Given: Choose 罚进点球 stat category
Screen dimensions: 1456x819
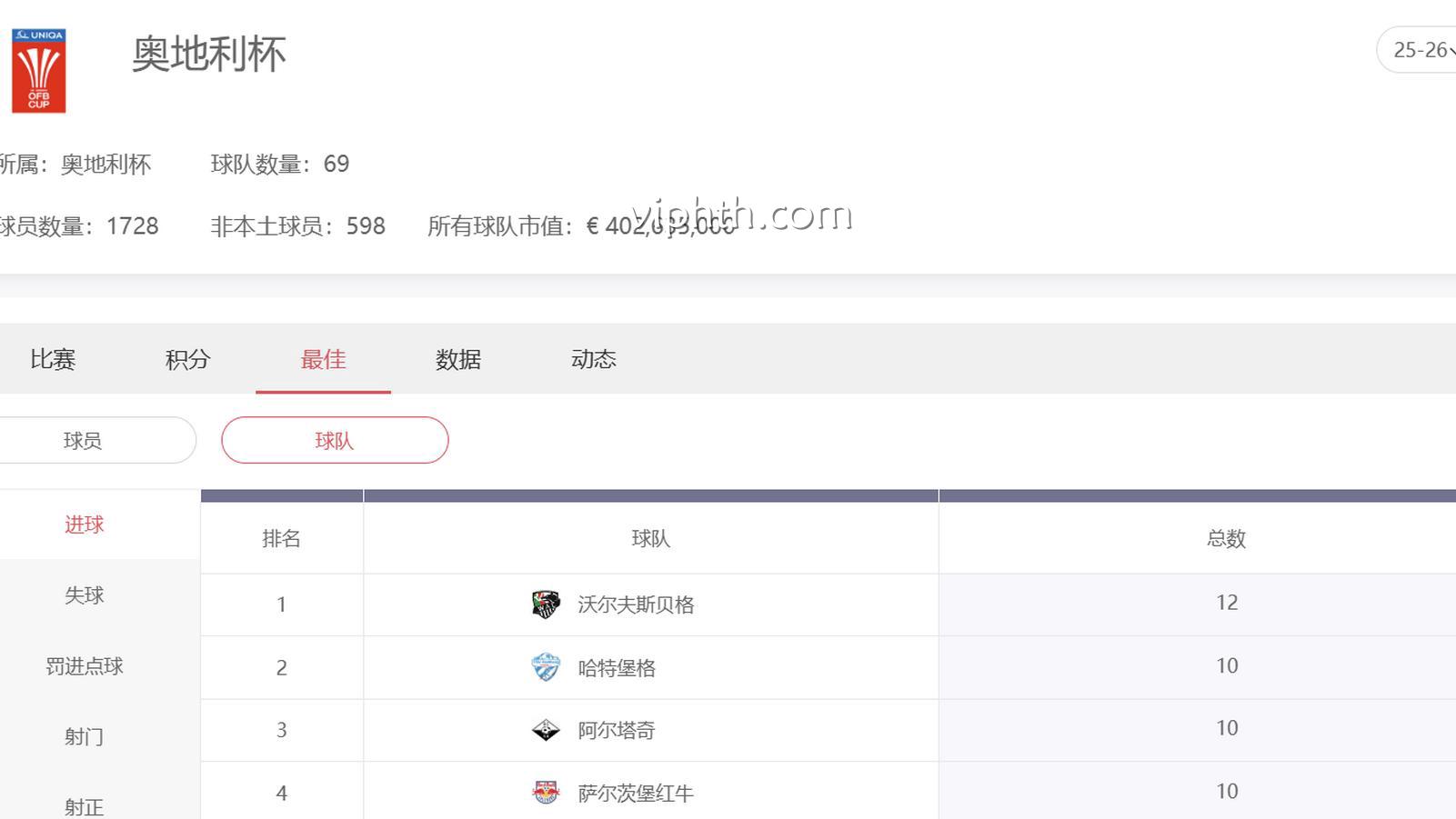Looking at the screenshot, I should [84, 666].
